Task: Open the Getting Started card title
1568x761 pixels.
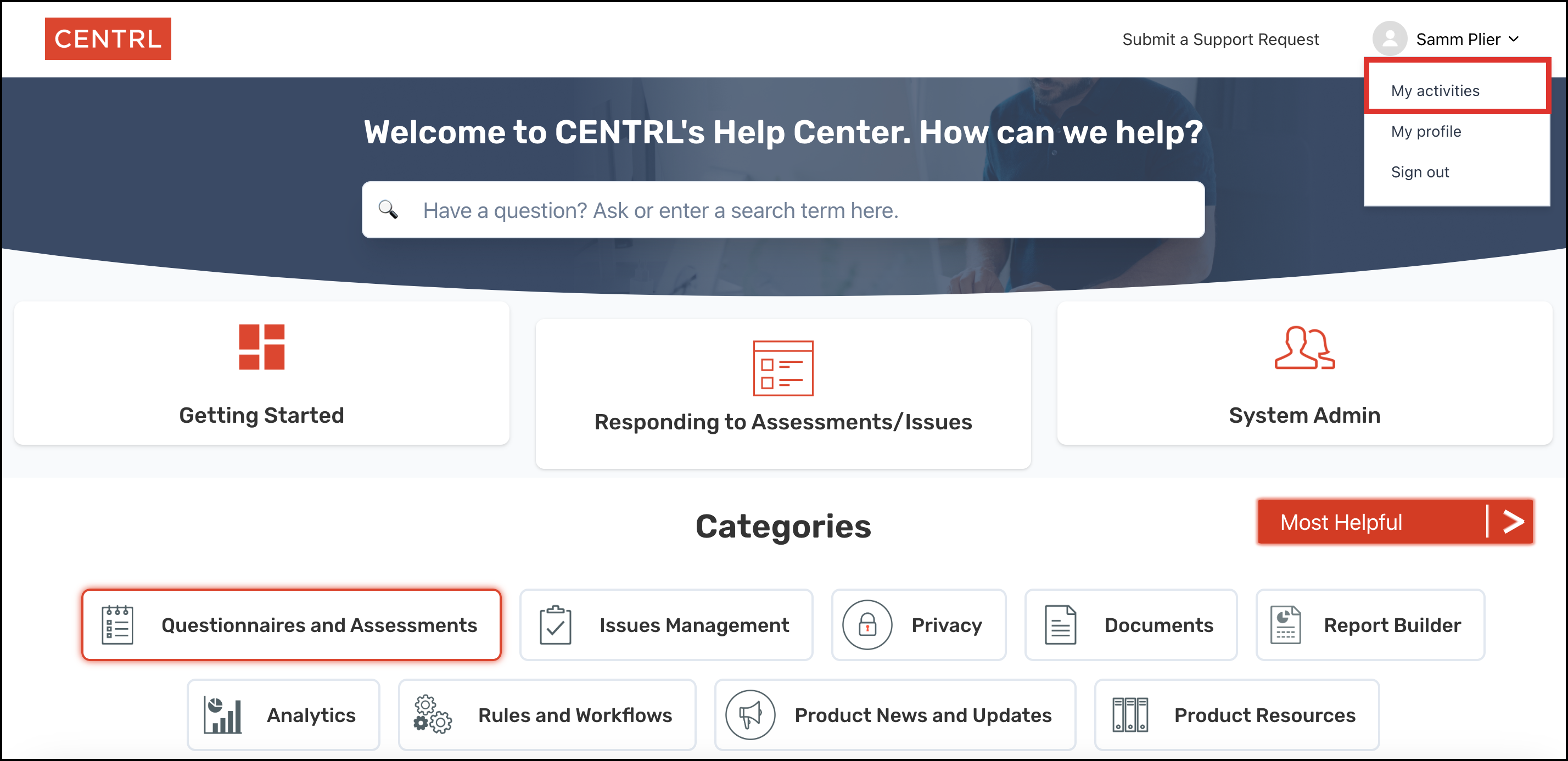Action: pyautogui.click(x=262, y=415)
